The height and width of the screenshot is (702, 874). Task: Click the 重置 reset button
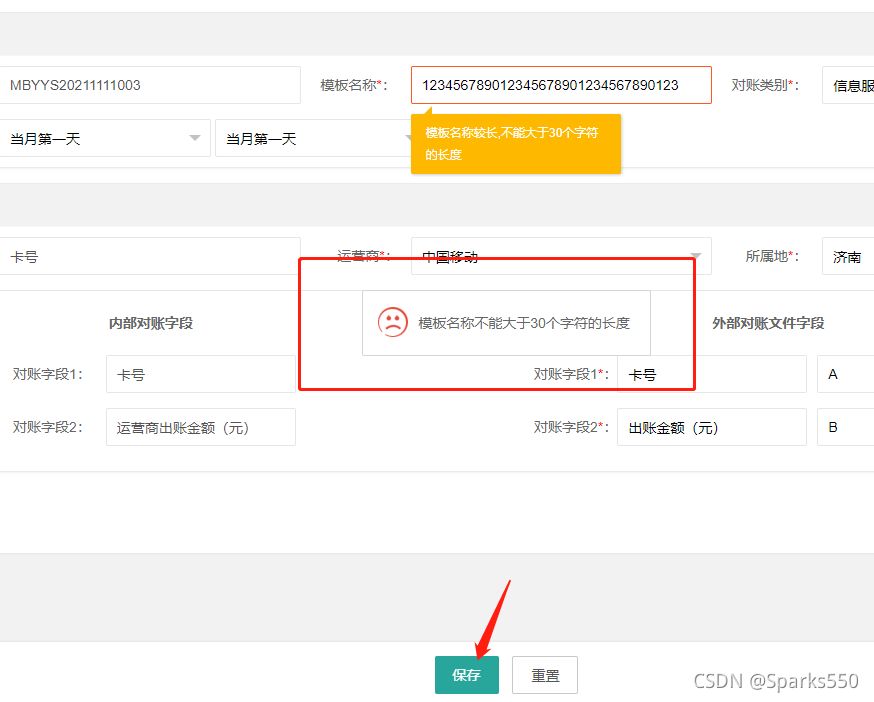coord(545,675)
